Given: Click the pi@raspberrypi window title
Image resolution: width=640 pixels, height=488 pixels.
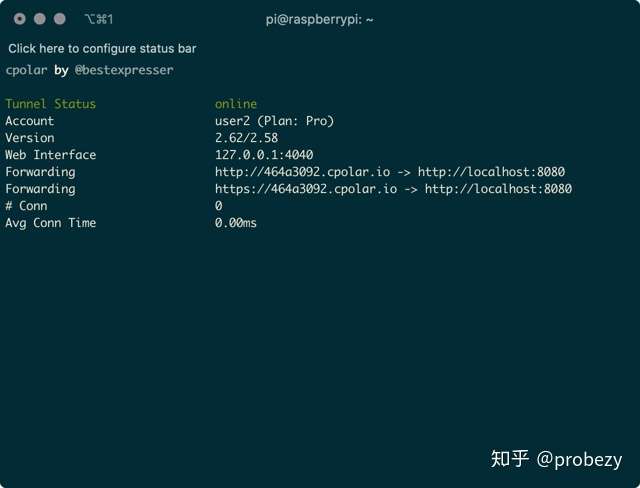Looking at the screenshot, I should pos(319,19).
